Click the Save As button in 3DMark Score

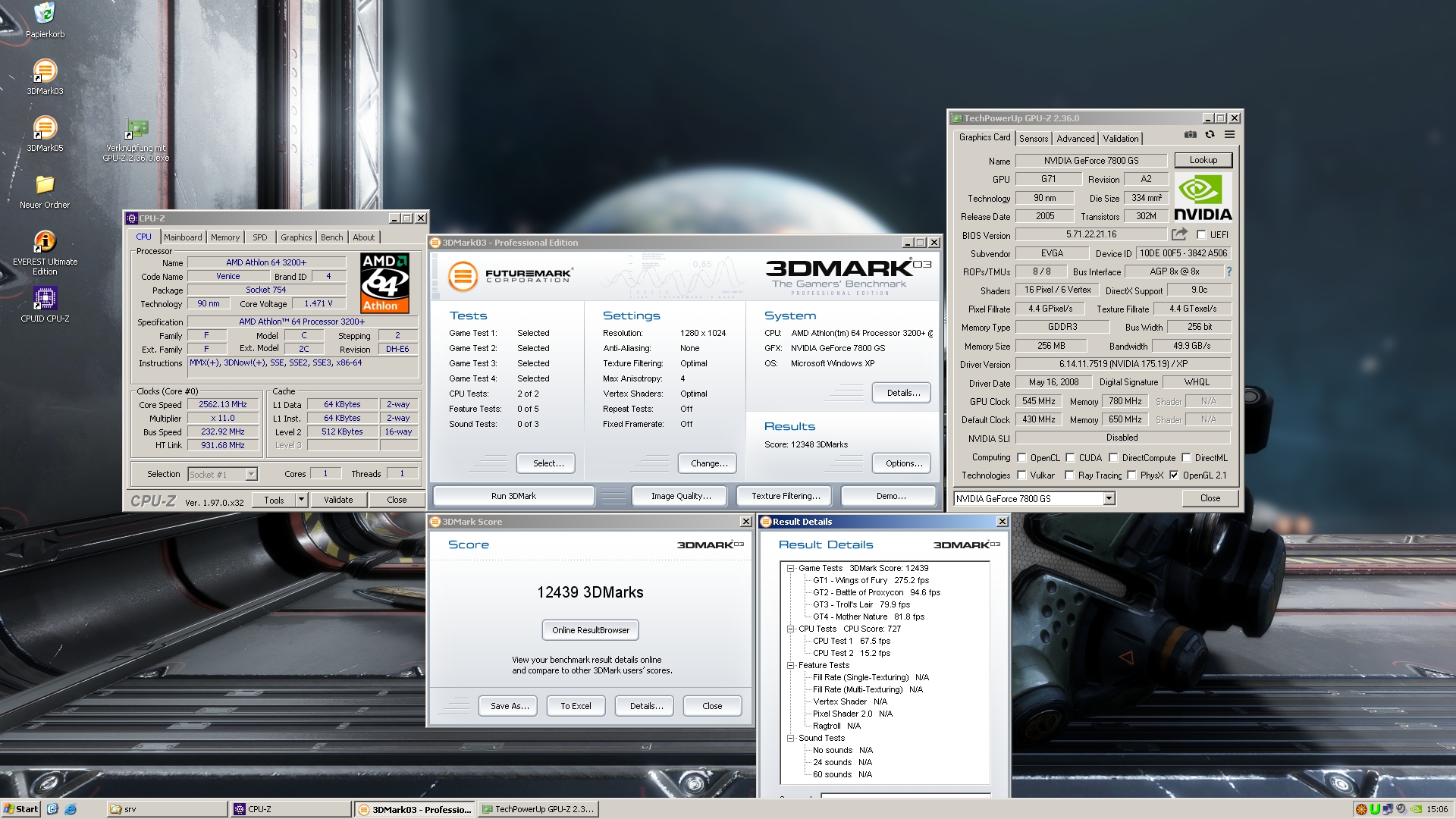pyautogui.click(x=510, y=706)
